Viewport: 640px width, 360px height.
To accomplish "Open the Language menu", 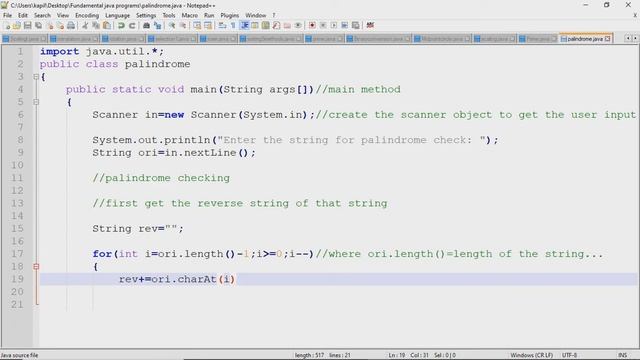I will tap(118, 15).
